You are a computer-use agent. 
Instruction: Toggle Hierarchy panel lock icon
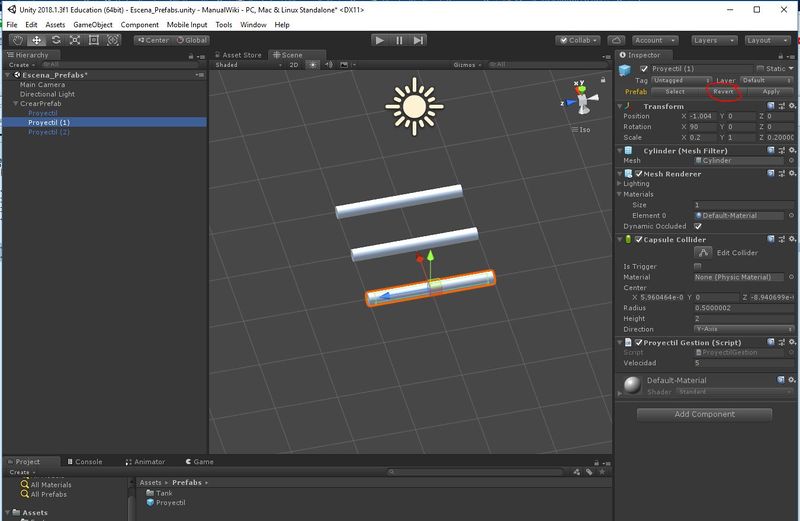tap(191, 56)
